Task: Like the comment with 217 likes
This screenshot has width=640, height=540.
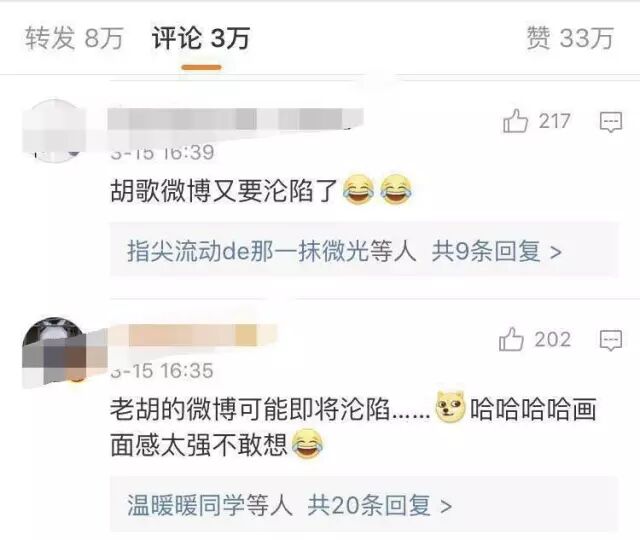Action: pos(516,121)
